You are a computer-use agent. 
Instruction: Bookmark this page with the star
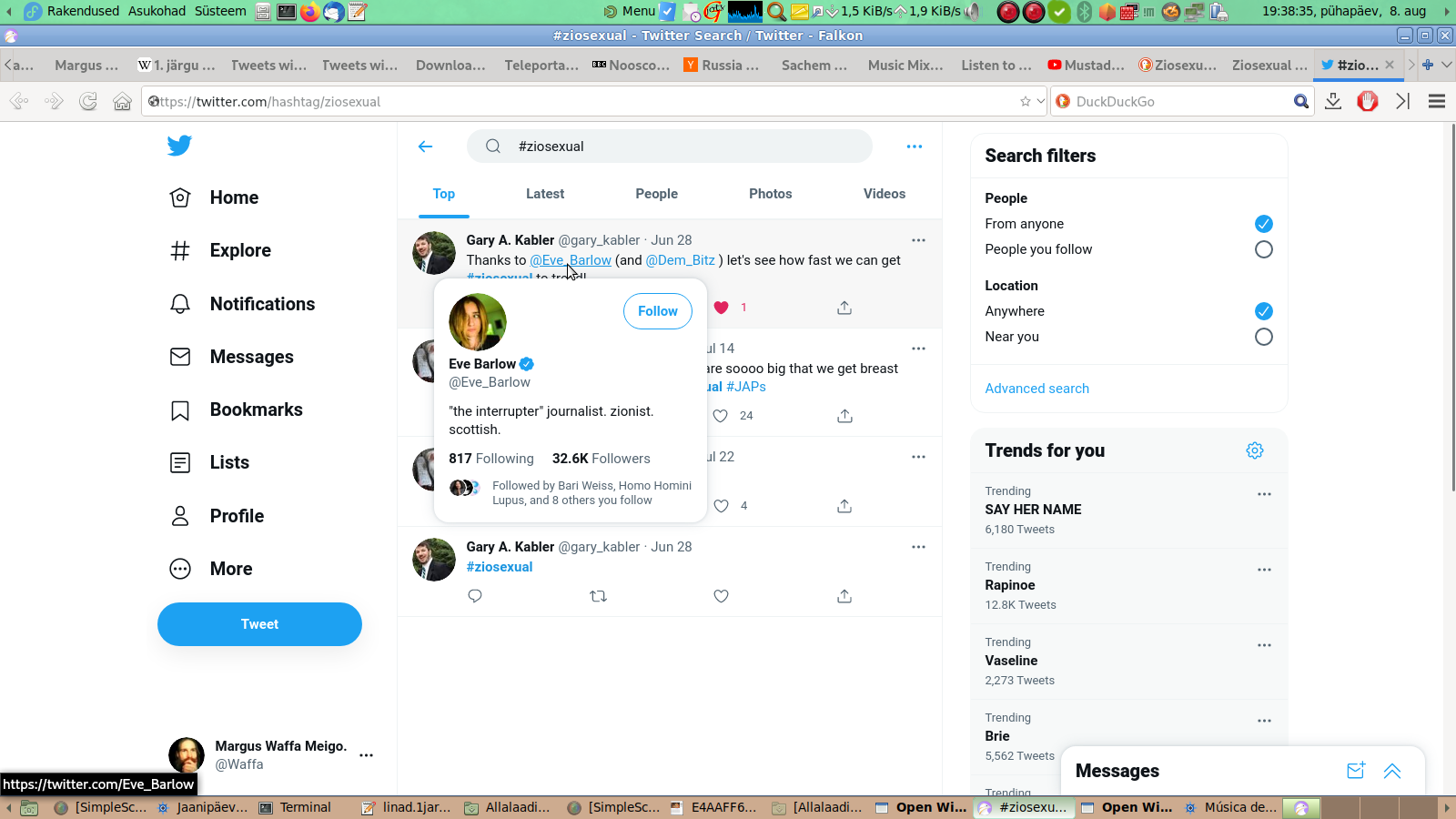[1026, 102]
